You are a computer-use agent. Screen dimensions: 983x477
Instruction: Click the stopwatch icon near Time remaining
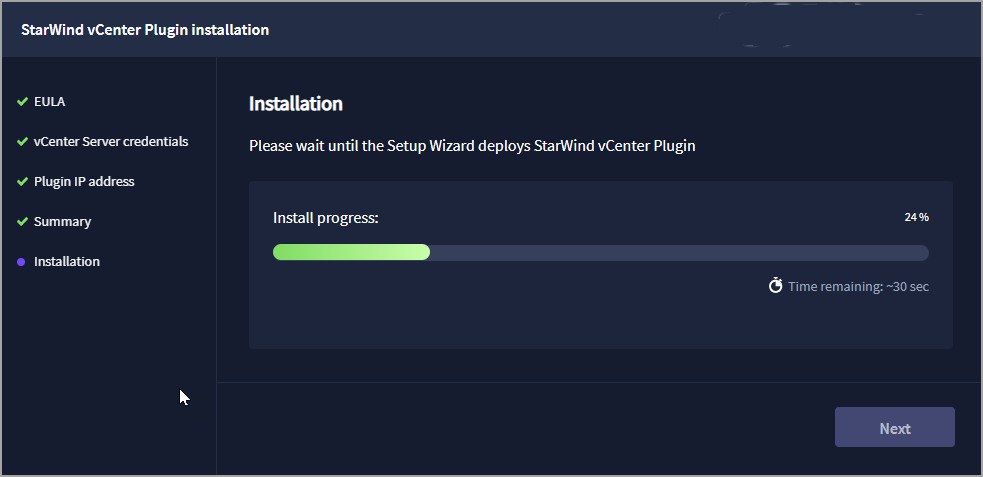(x=775, y=286)
